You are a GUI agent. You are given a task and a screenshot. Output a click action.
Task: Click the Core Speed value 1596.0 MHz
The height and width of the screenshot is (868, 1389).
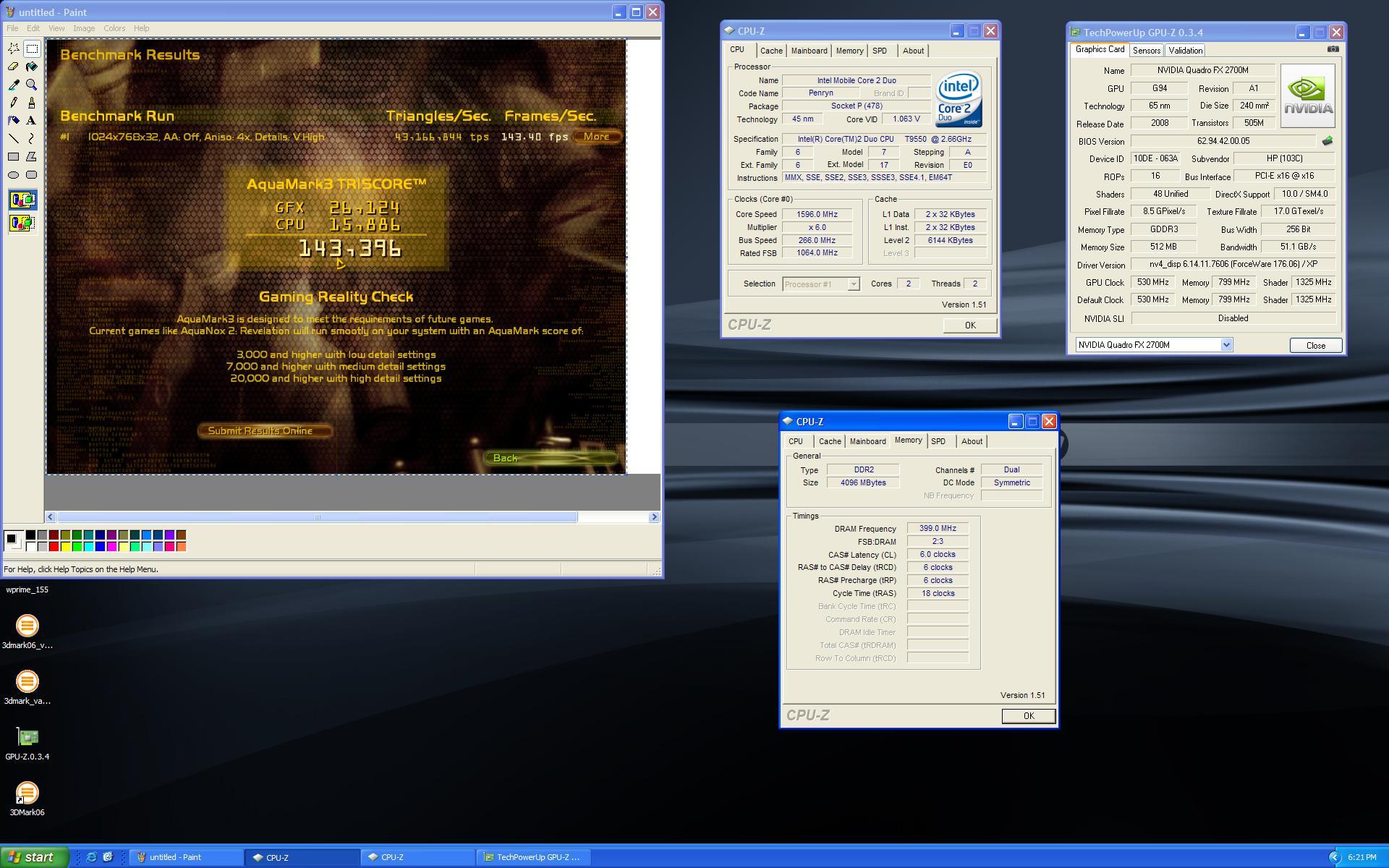point(817,214)
